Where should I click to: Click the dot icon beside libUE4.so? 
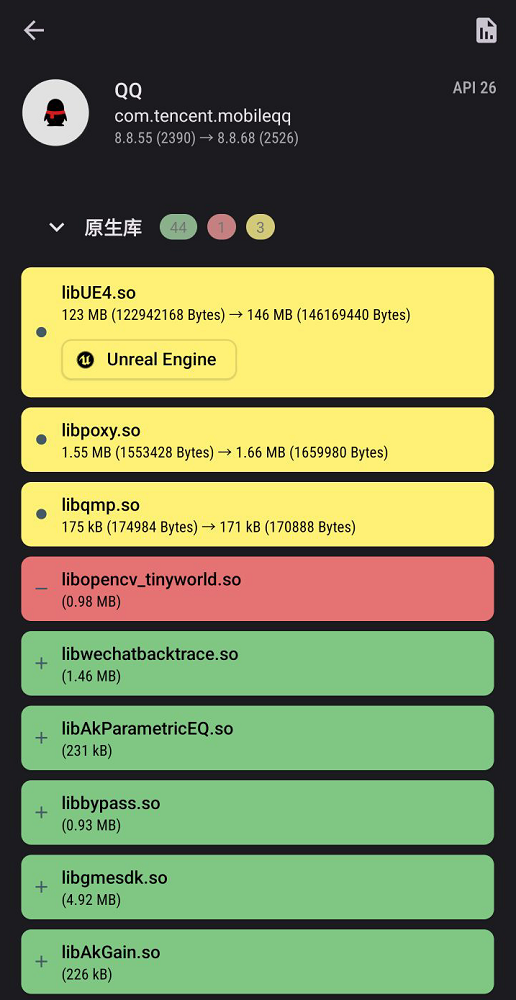[41, 332]
